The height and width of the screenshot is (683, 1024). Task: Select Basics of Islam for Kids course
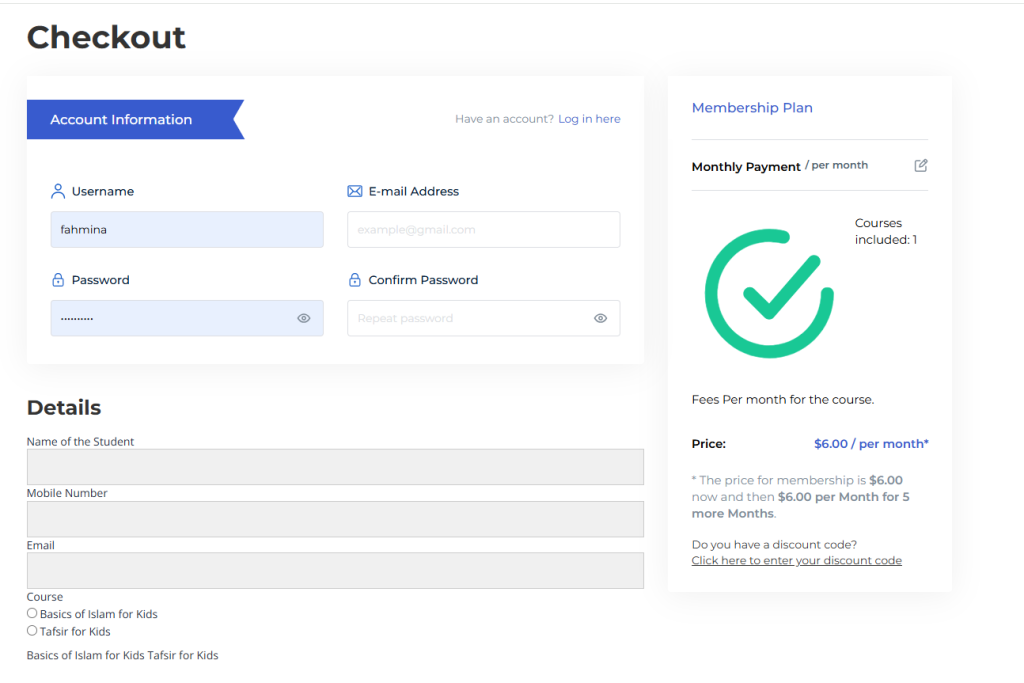[32, 614]
